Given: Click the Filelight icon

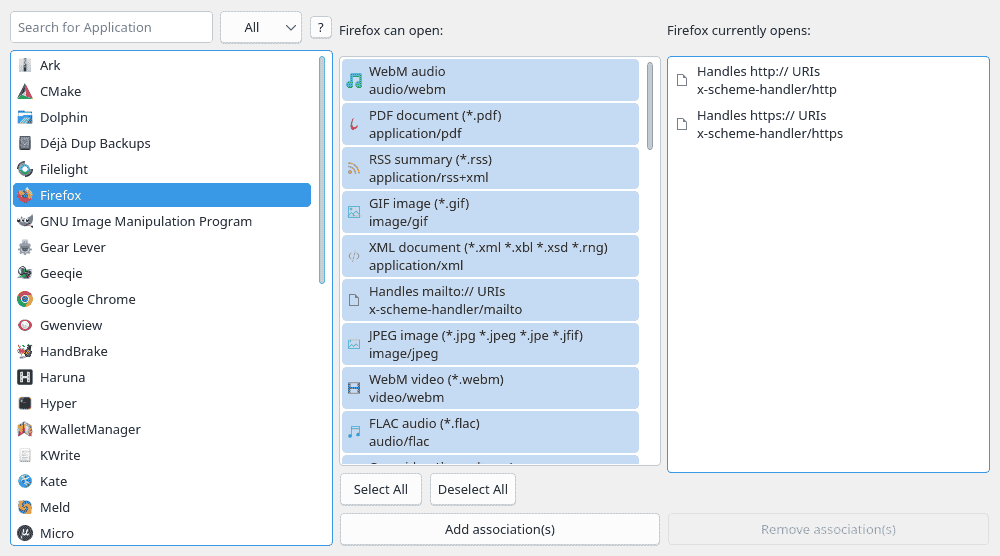Looking at the screenshot, I should pos(25,170).
